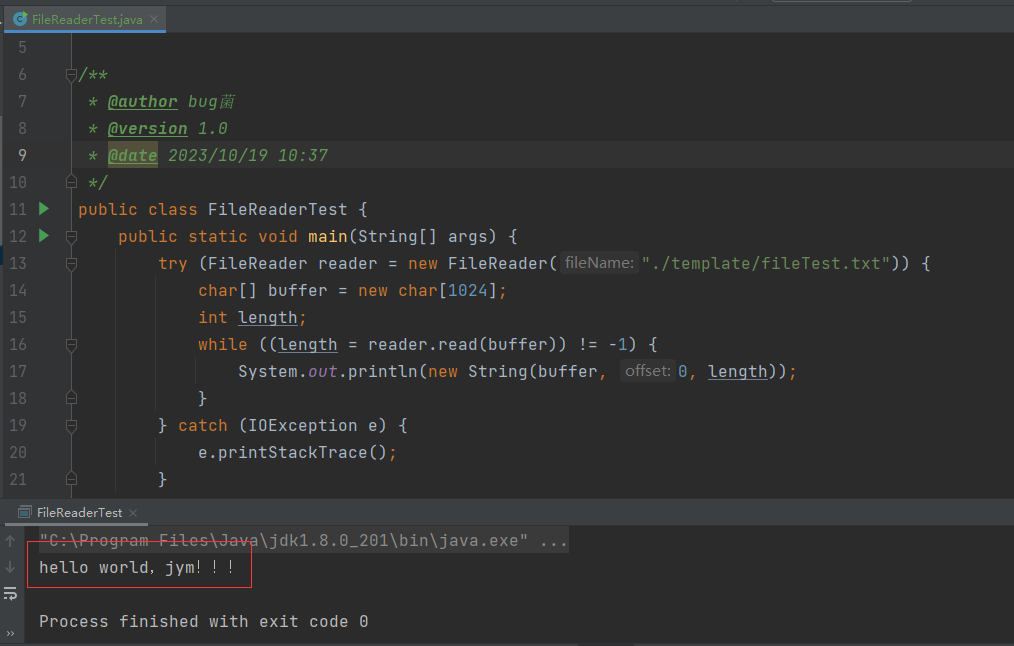Click the date value 2023/10/19 10:37

click(248, 156)
